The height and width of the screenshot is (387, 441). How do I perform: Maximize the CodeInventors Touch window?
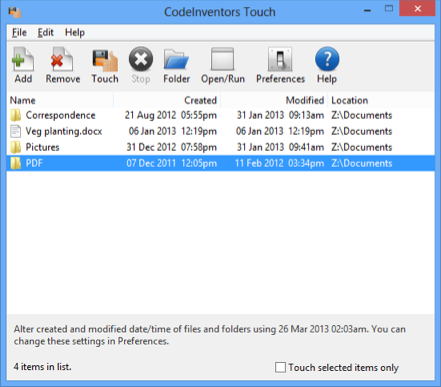coord(389,9)
